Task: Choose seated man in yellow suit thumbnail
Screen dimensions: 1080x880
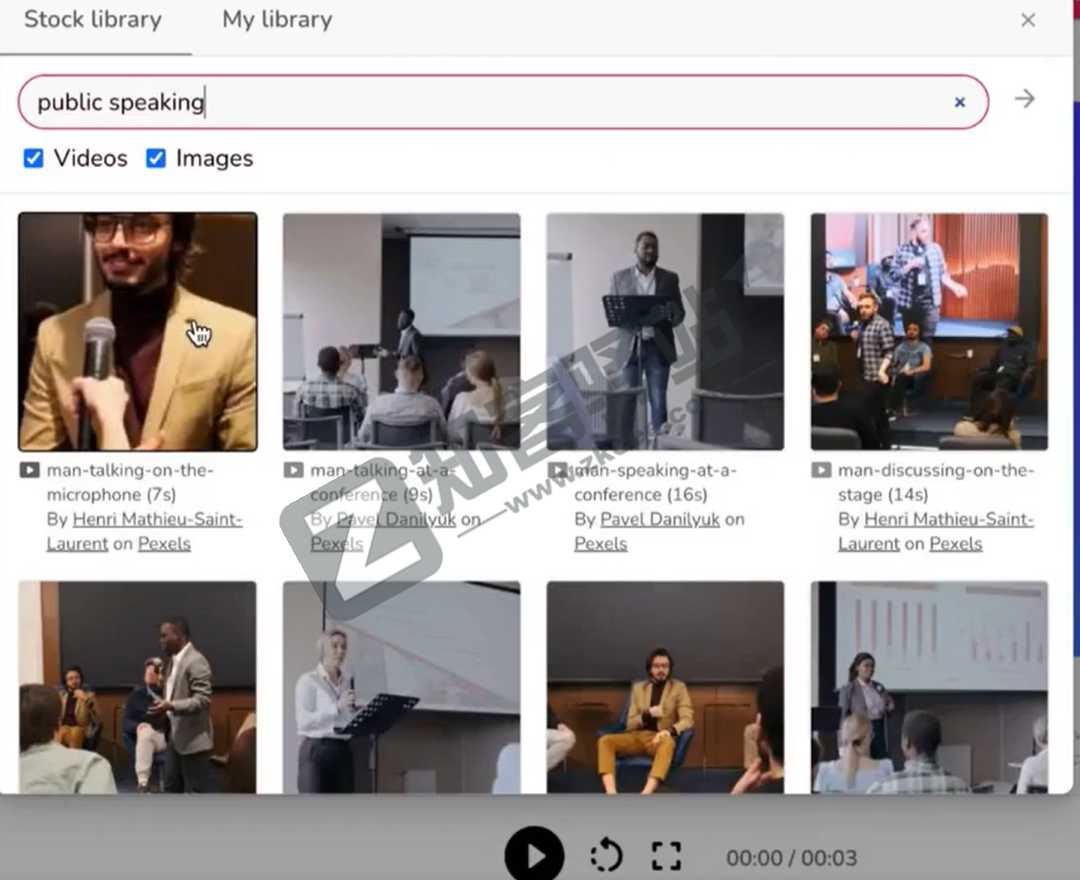Action: pos(665,687)
